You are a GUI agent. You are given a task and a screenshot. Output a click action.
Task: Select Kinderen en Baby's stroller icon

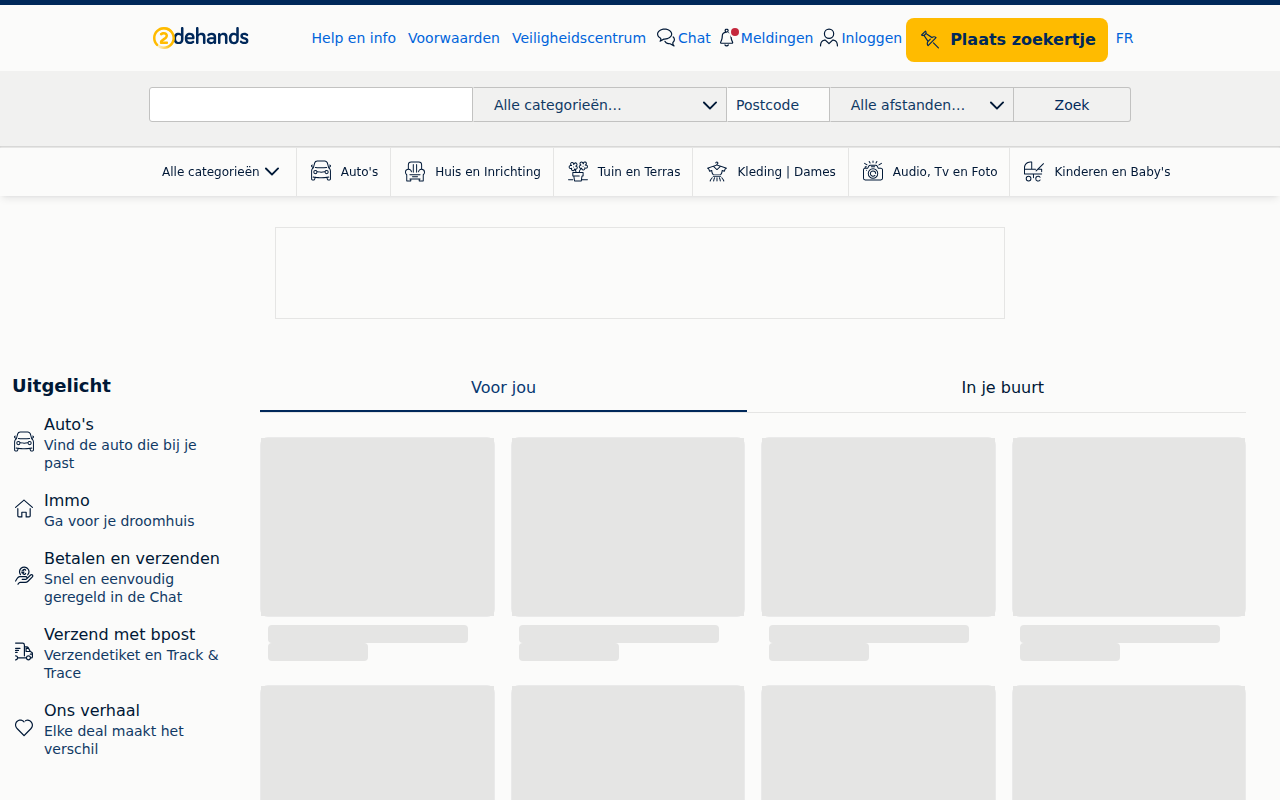[1034, 171]
